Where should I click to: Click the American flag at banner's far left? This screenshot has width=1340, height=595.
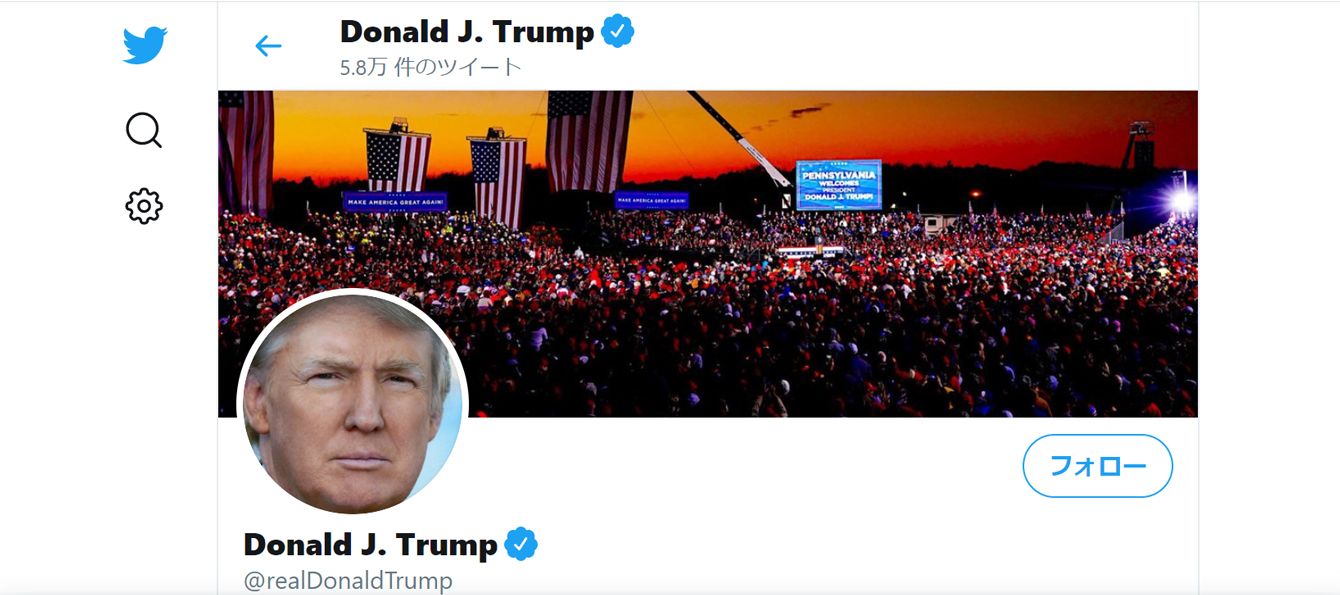pyautogui.click(x=245, y=153)
